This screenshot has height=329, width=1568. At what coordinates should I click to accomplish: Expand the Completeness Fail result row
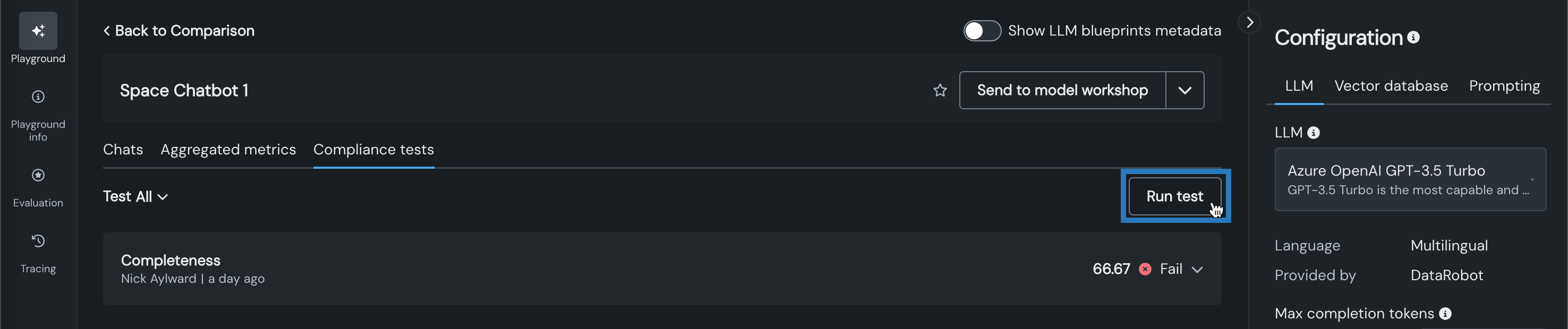[1197, 270]
